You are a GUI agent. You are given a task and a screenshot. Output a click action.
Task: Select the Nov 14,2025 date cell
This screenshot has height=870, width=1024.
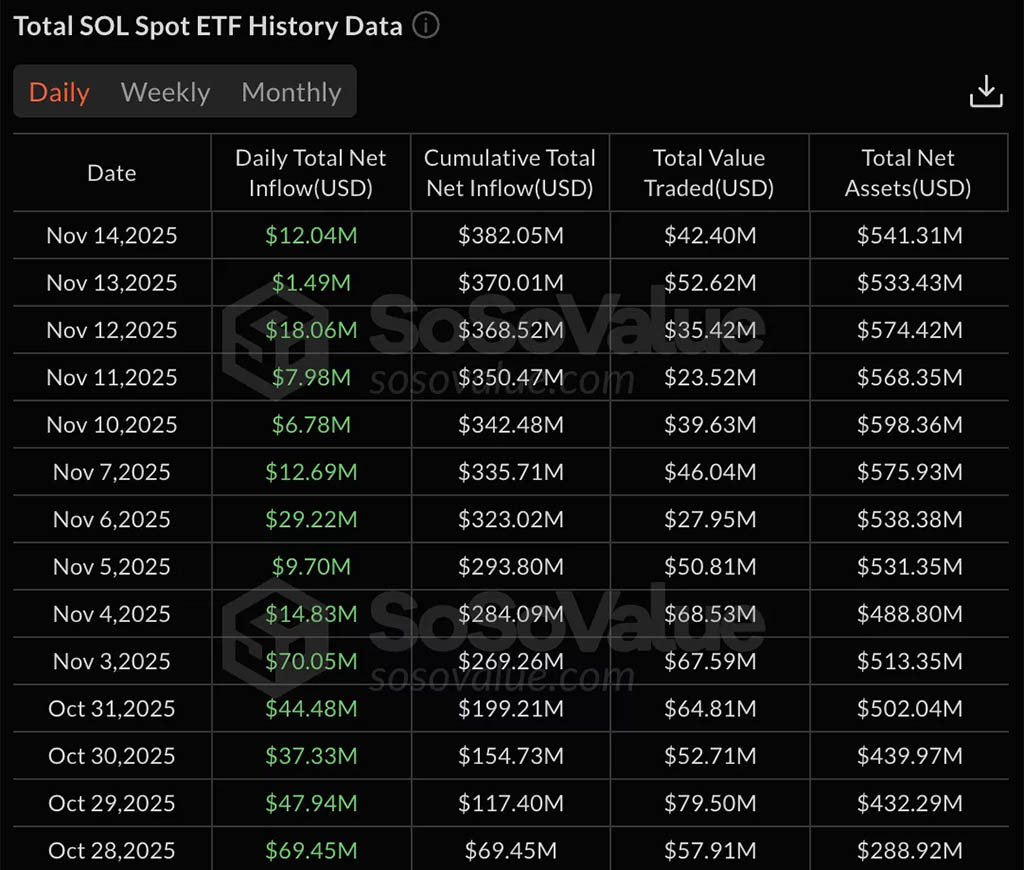112,236
